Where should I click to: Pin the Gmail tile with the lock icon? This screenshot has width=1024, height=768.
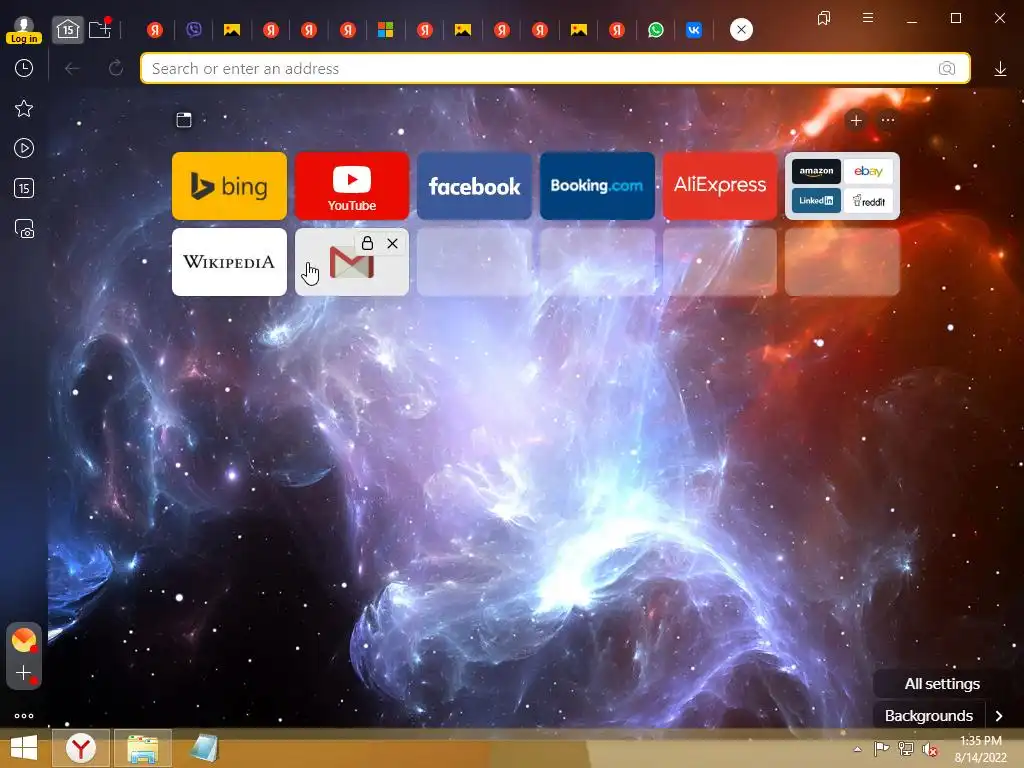point(367,244)
